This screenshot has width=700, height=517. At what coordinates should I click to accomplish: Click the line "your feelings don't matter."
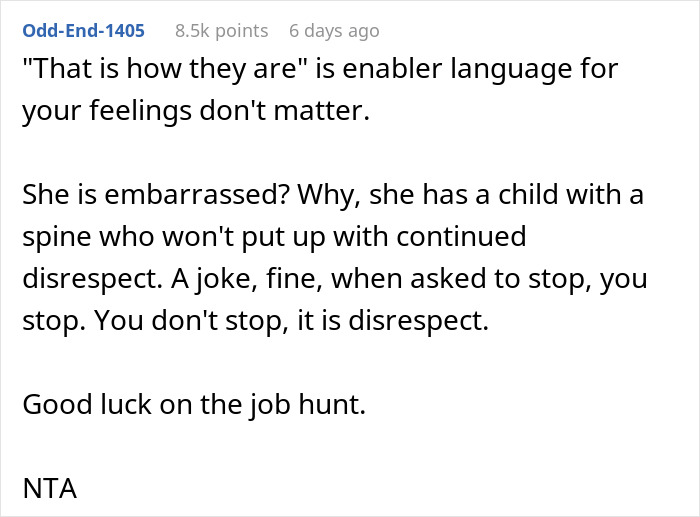tap(196, 112)
